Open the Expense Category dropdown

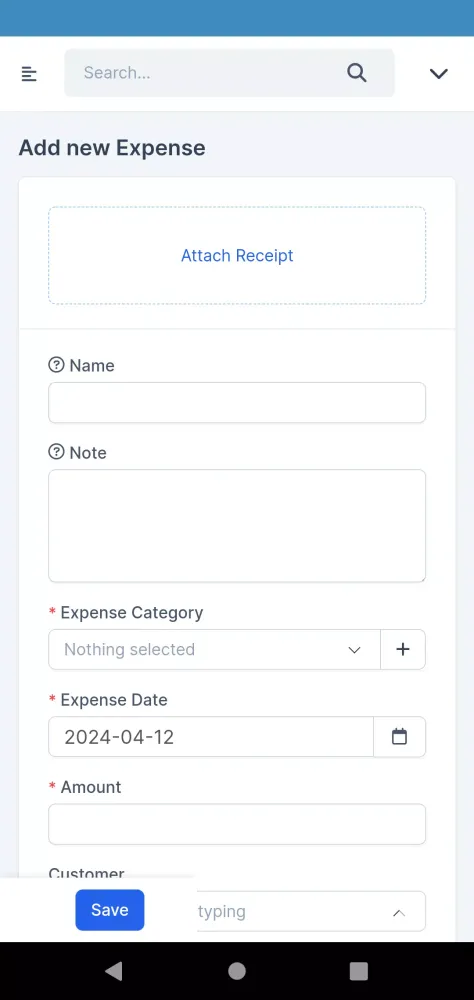coord(214,649)
